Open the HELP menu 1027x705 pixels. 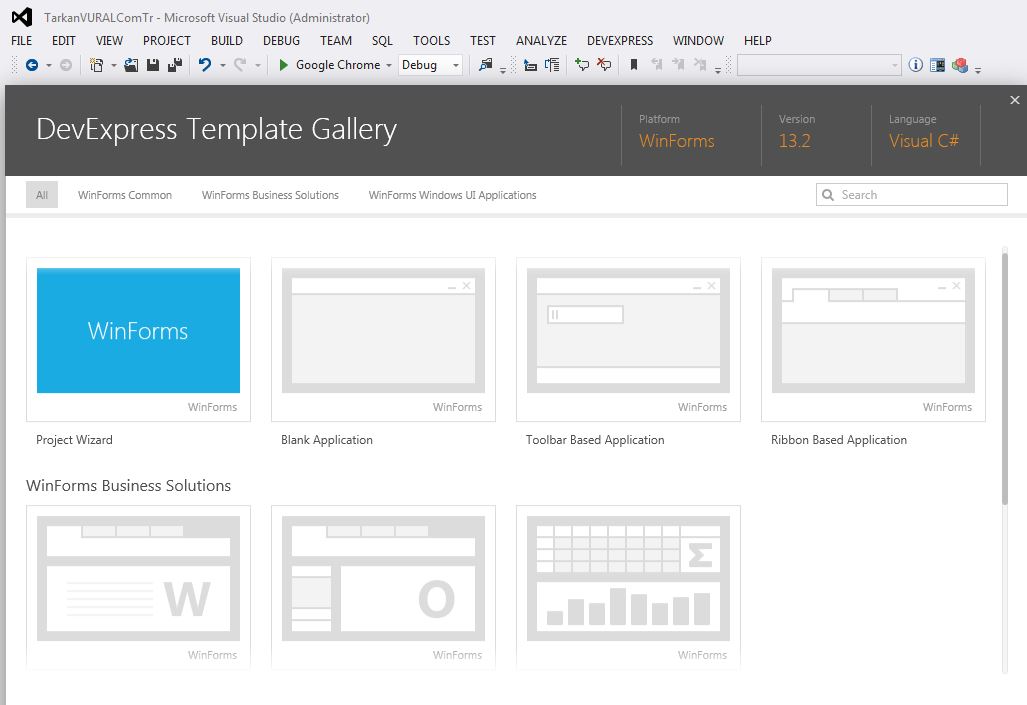pyautogui.click(x=758, y=41)
